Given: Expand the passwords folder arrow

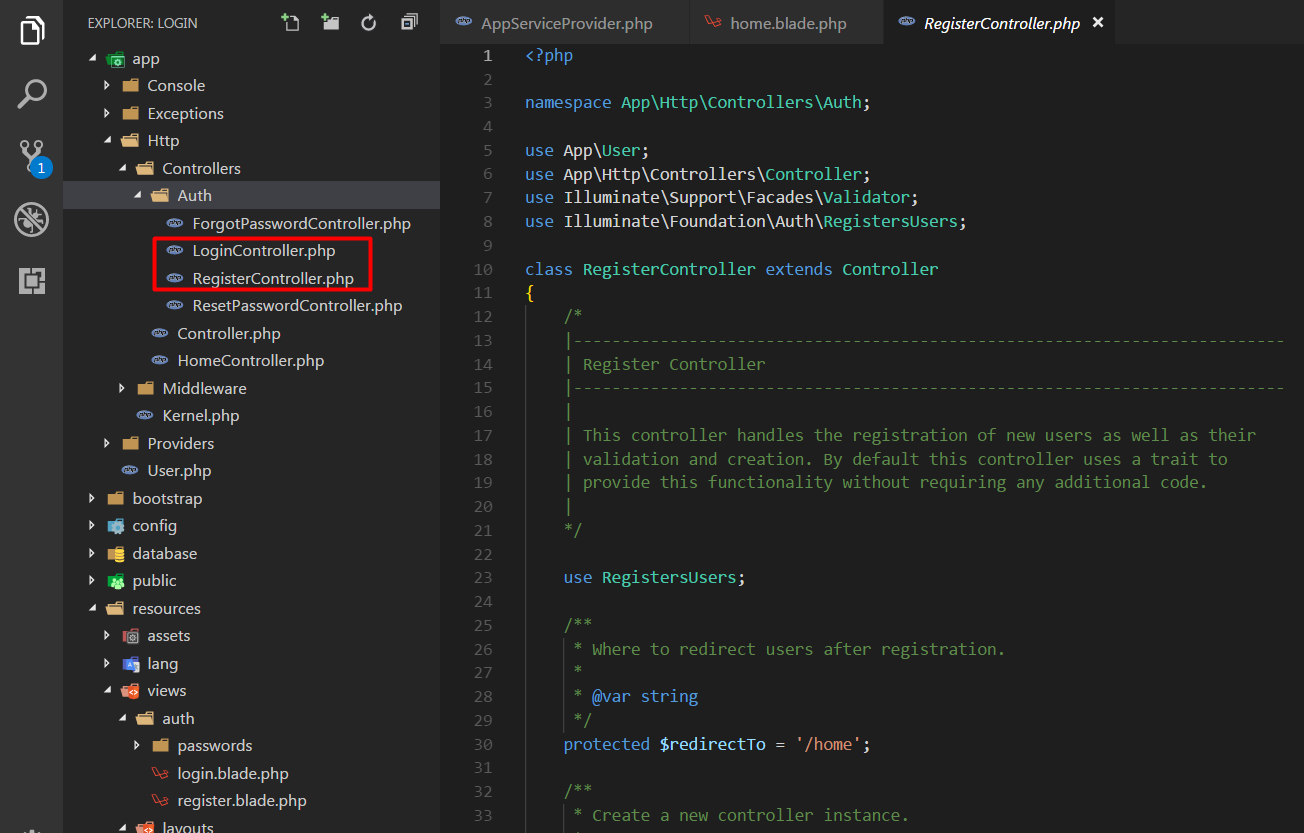Looking at the screenshot, I should (x=137, y=746).
